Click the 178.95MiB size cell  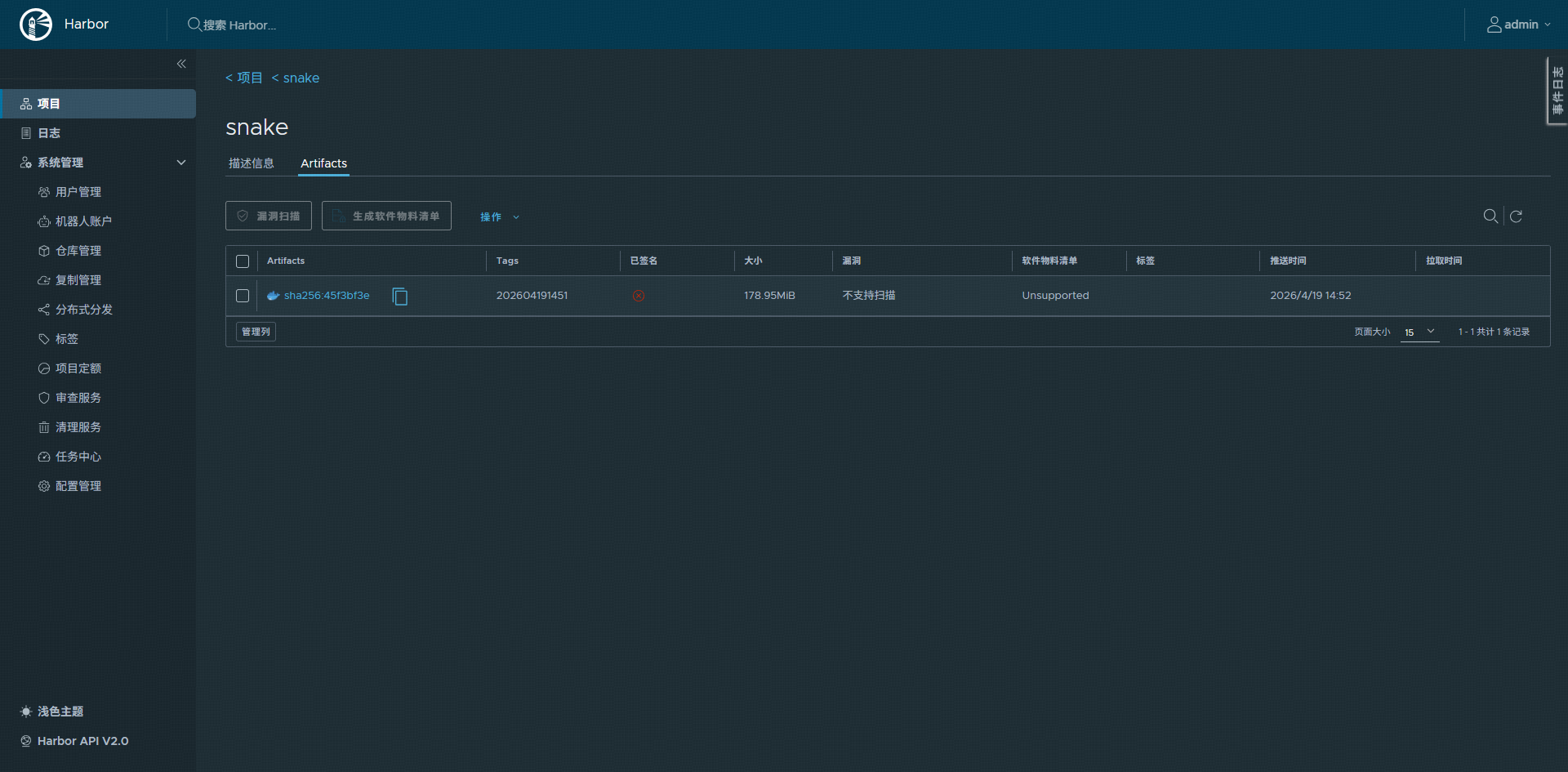(x=769, y=296)
